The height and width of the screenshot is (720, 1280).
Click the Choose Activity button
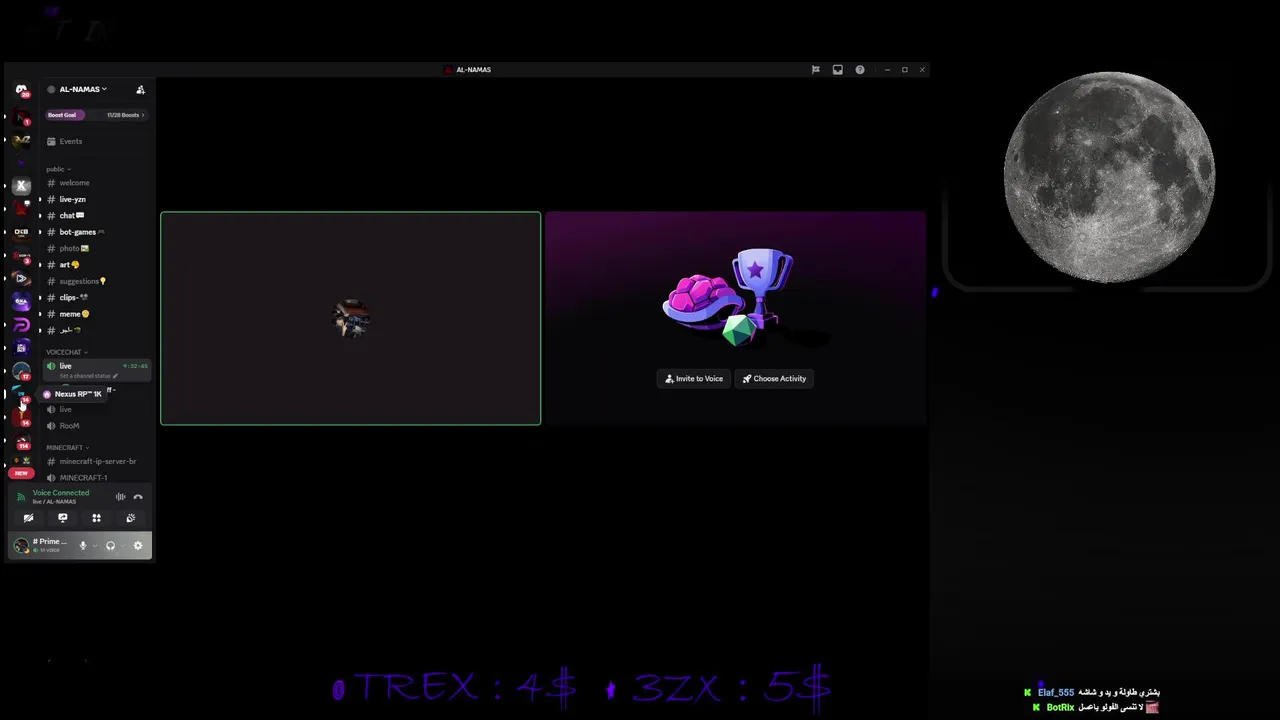[x=774, y=379]
